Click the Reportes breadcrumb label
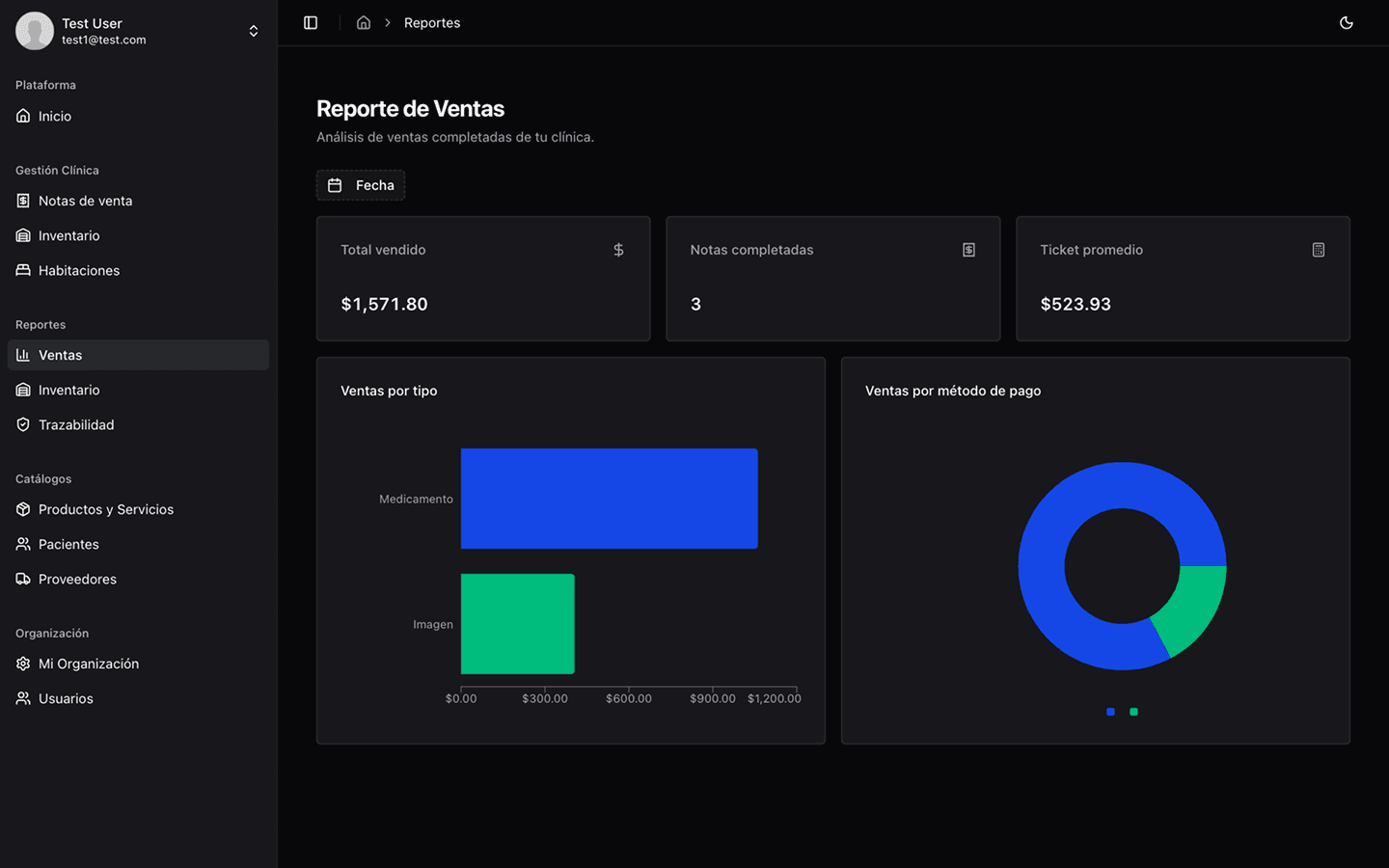Viewport: 1389px width, 868px height. [431, 23]
